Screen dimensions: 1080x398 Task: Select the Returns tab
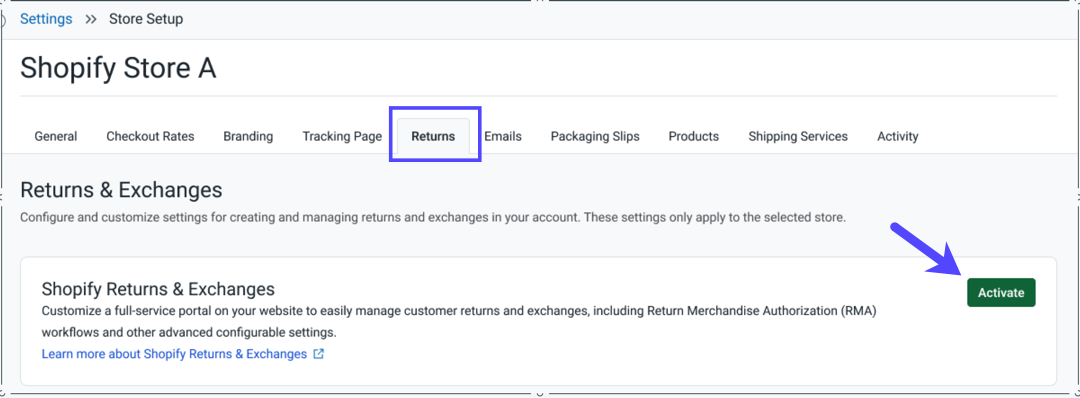[x=433, y=136]
